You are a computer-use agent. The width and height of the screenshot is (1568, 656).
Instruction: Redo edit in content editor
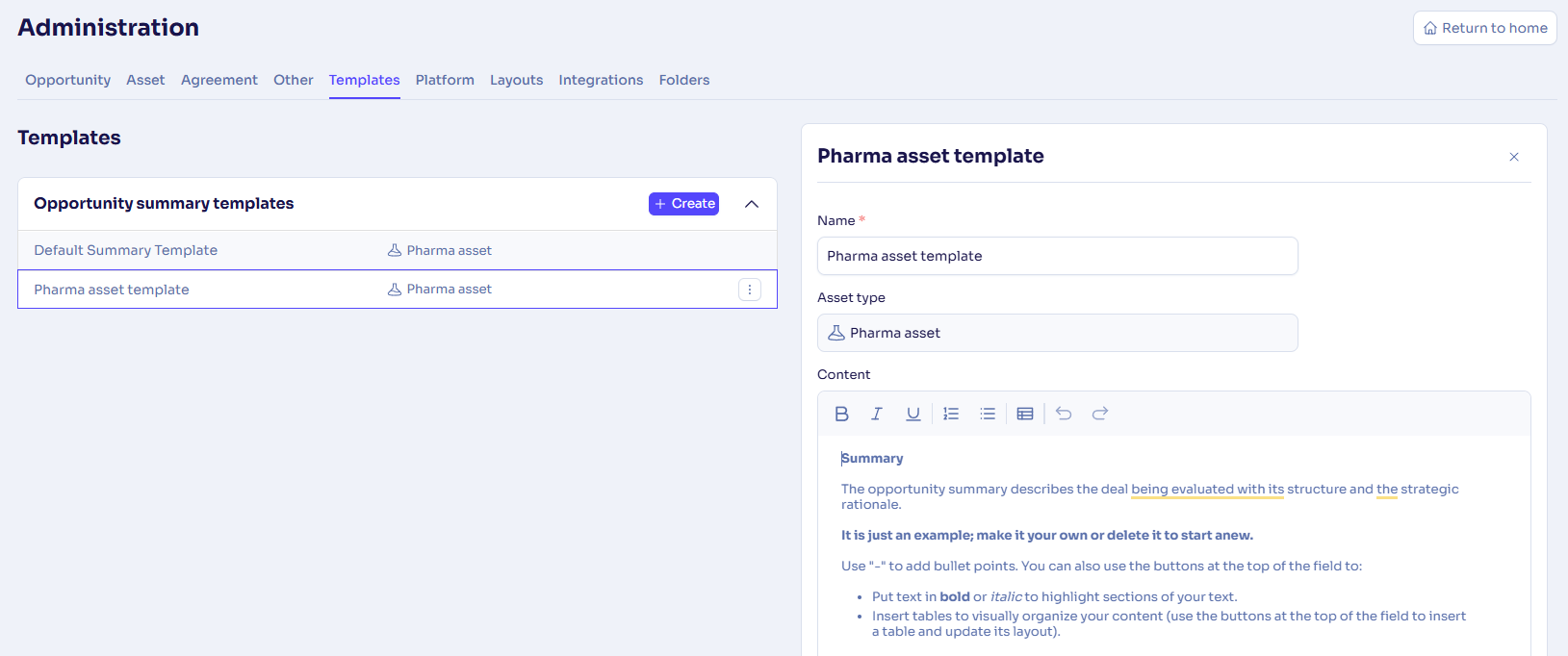pyautogui.click(x=1100, y=414)
